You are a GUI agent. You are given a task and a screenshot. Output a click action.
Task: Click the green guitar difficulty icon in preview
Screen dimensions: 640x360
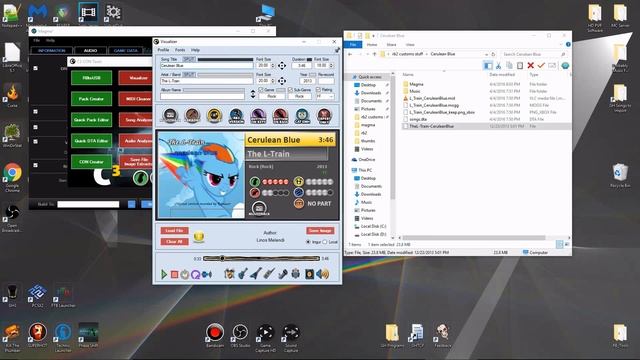point(255,182)
